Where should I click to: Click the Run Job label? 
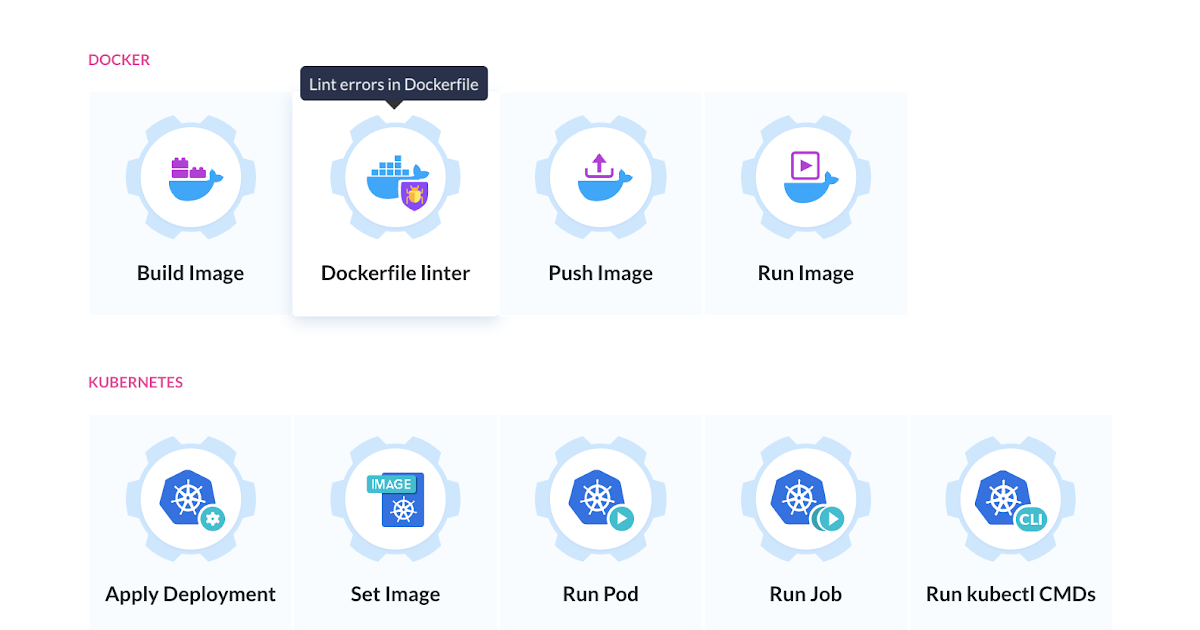pyautogui.click(x=805, y=594)
